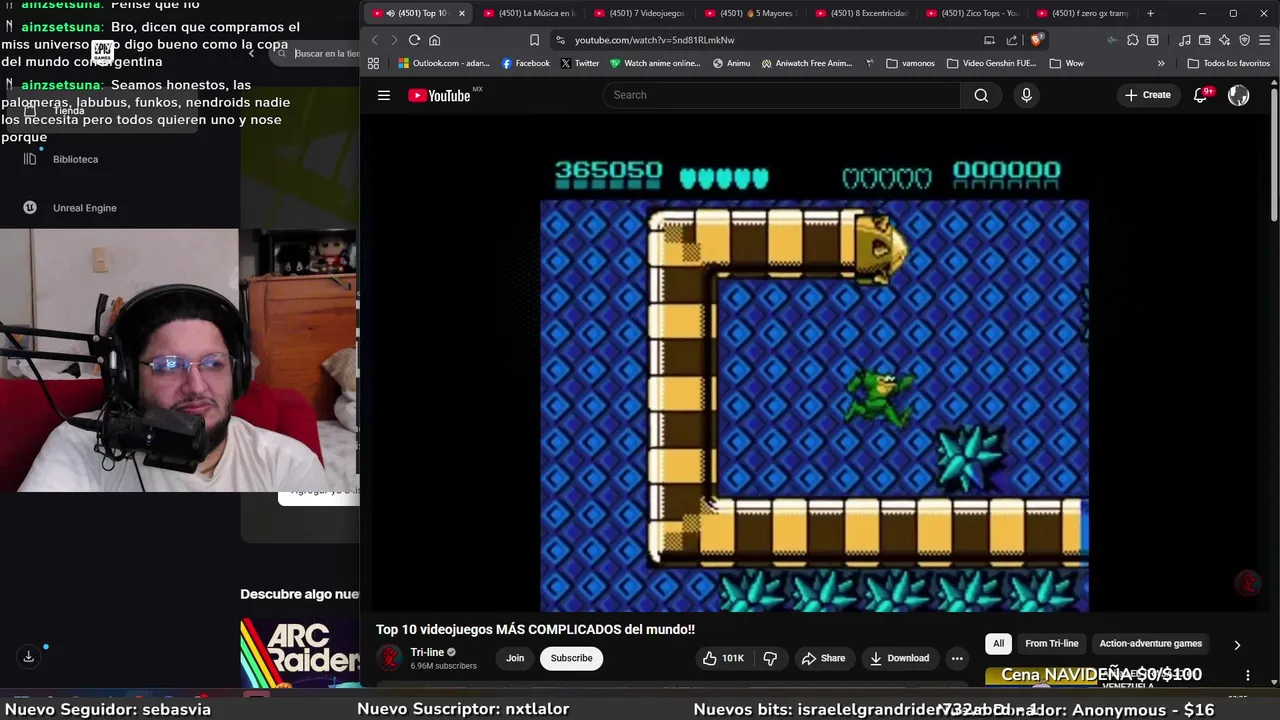Switch to the Zico Tops tab

coord(974,13)
